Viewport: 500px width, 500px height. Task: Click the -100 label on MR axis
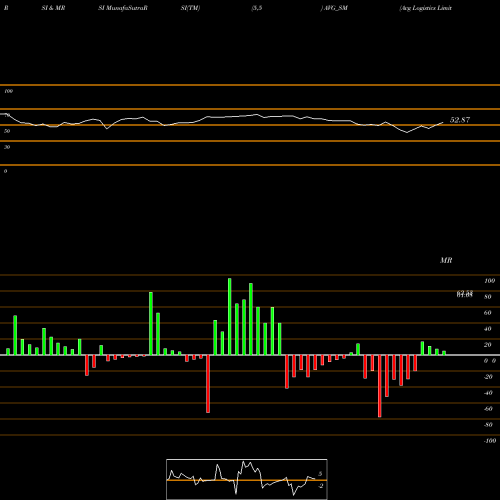[x=489, y=441]
